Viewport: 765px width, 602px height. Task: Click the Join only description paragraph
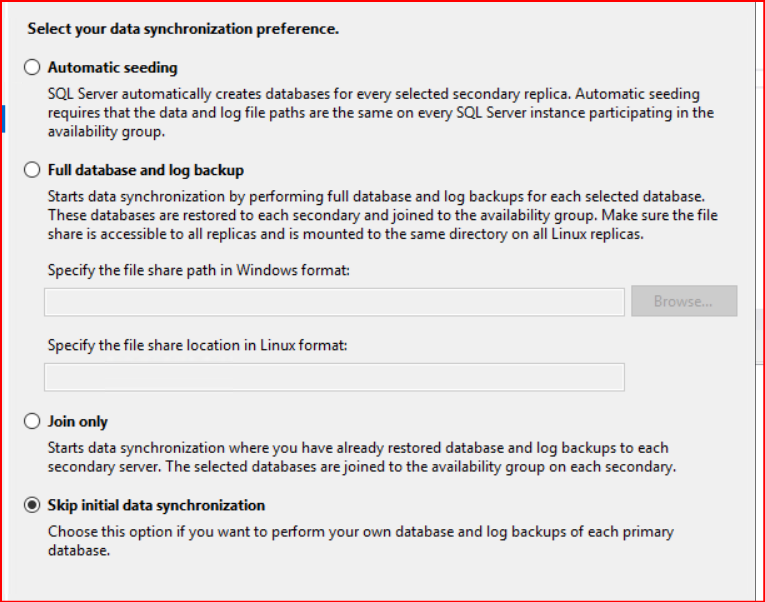(x=360, y=457)
